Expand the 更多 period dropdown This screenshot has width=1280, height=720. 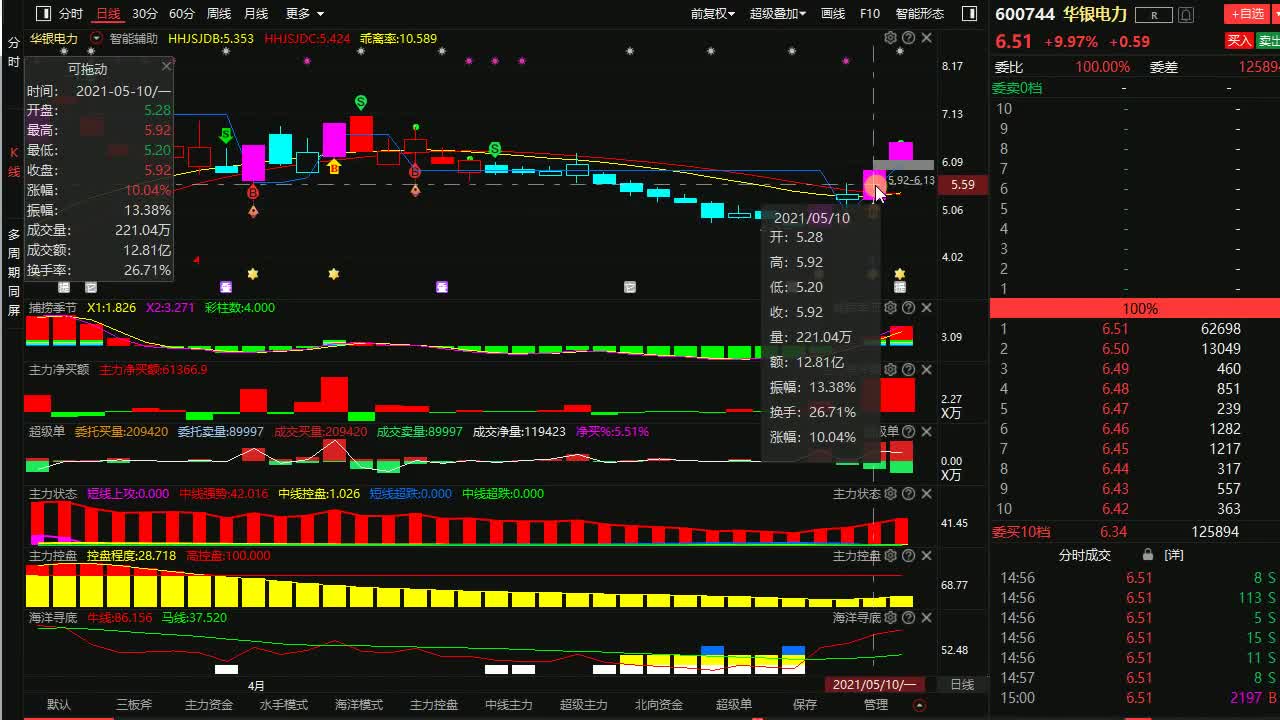tap(304, 14)
